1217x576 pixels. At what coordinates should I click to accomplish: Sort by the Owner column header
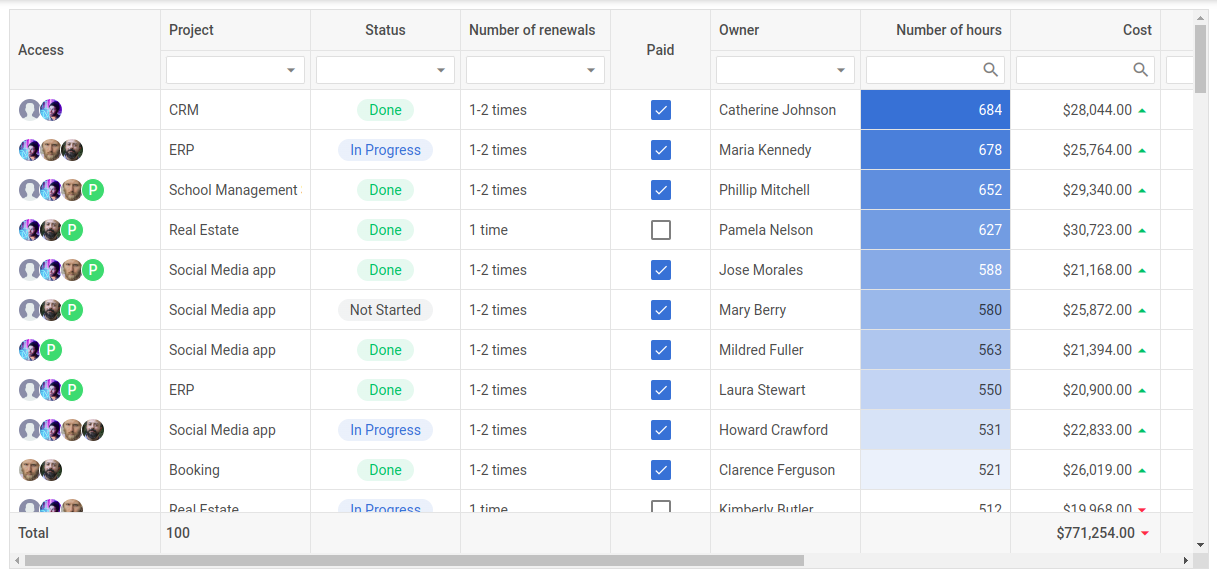739,30
